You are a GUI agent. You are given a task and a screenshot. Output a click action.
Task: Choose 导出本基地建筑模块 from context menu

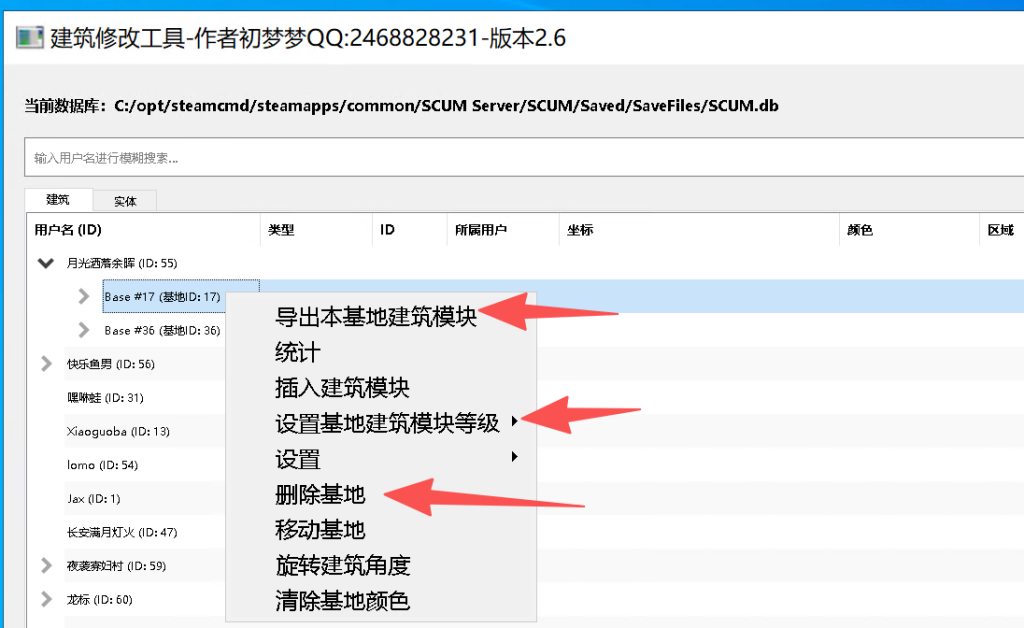[x=375, y=317]
